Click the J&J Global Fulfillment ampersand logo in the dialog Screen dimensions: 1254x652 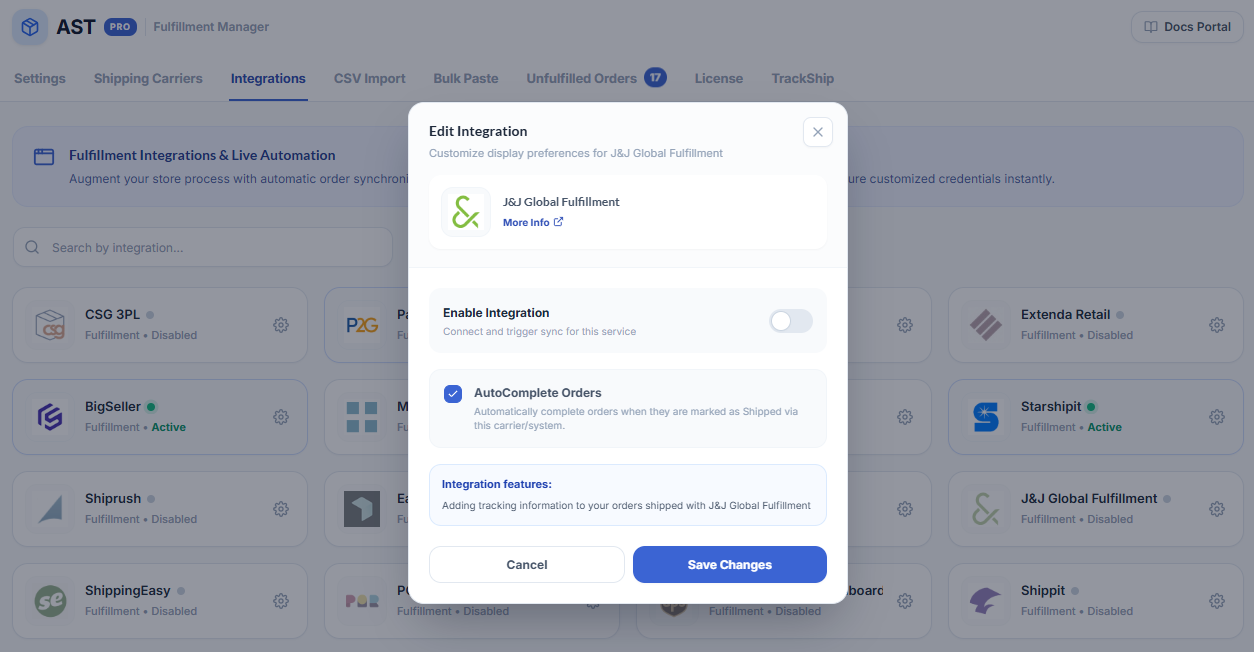click(466, 212)
